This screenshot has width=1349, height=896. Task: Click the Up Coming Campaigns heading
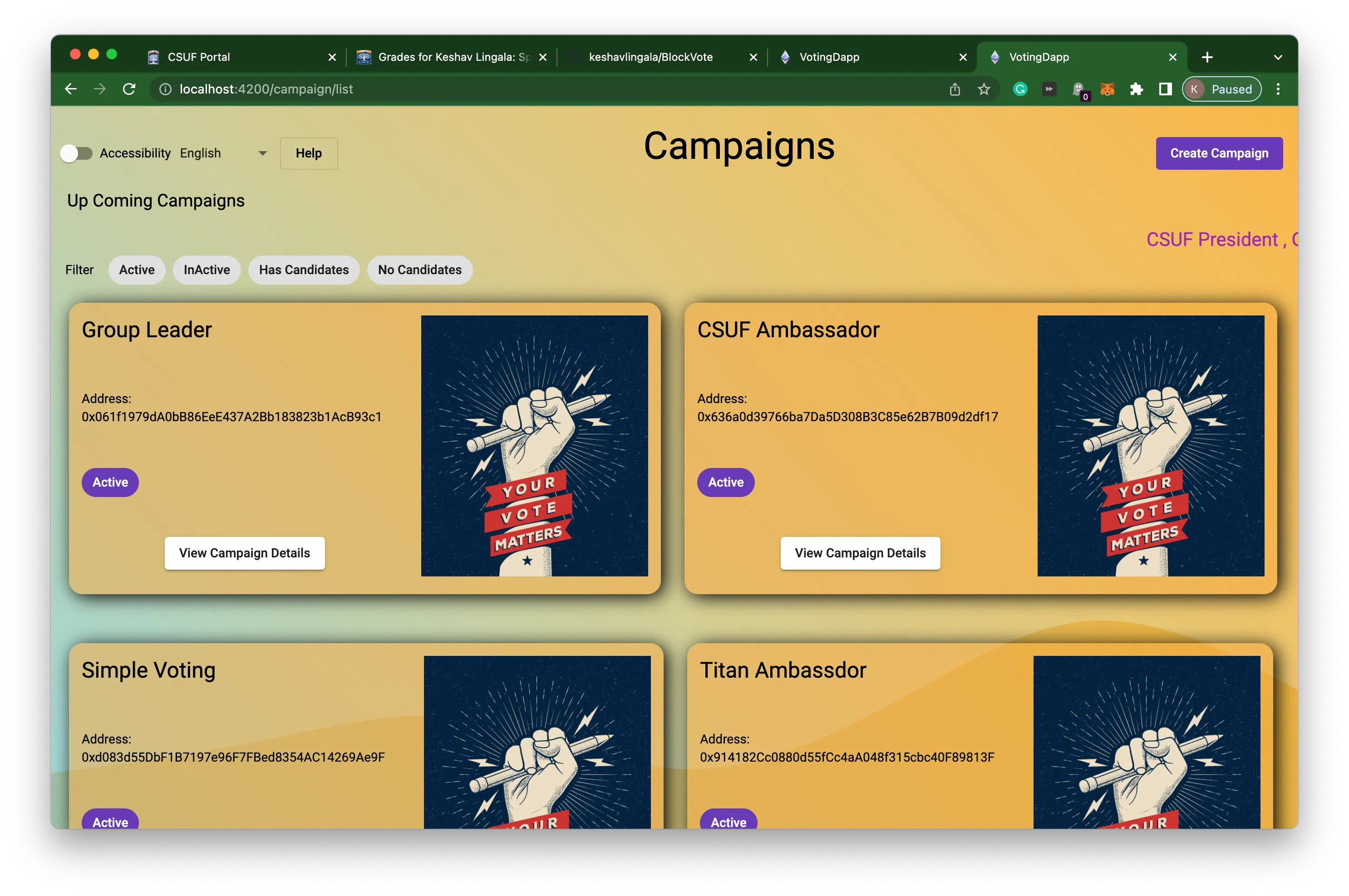[156, 201]
